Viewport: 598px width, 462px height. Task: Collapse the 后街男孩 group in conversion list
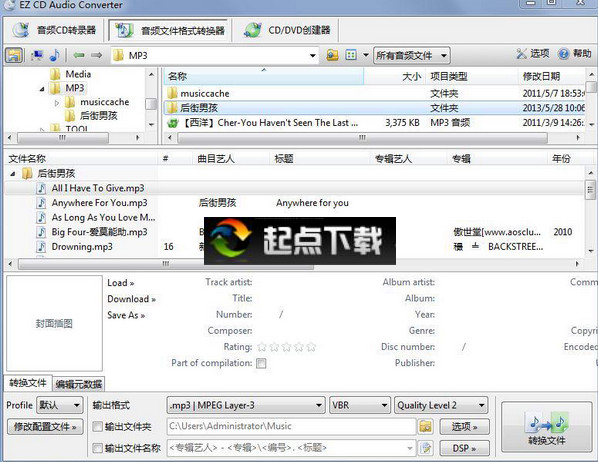pos(13,174)
